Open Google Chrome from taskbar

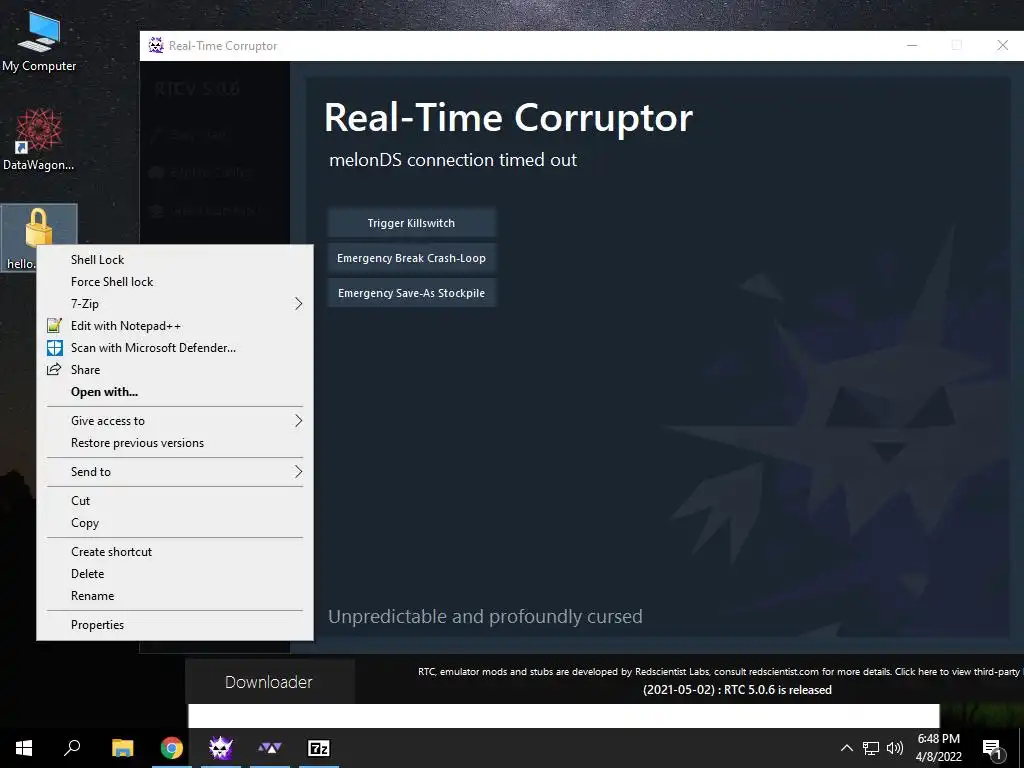(171, 748)
